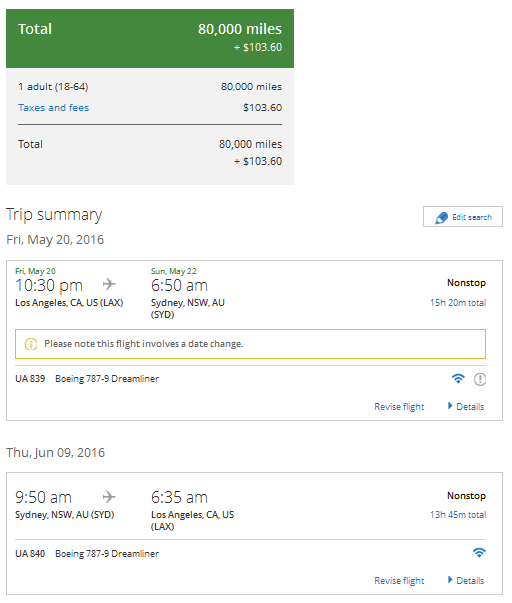Click the Wi-Fi icon for flight UA 839
The height and width of the screenshot is (603, 512).
coord(458,379)
